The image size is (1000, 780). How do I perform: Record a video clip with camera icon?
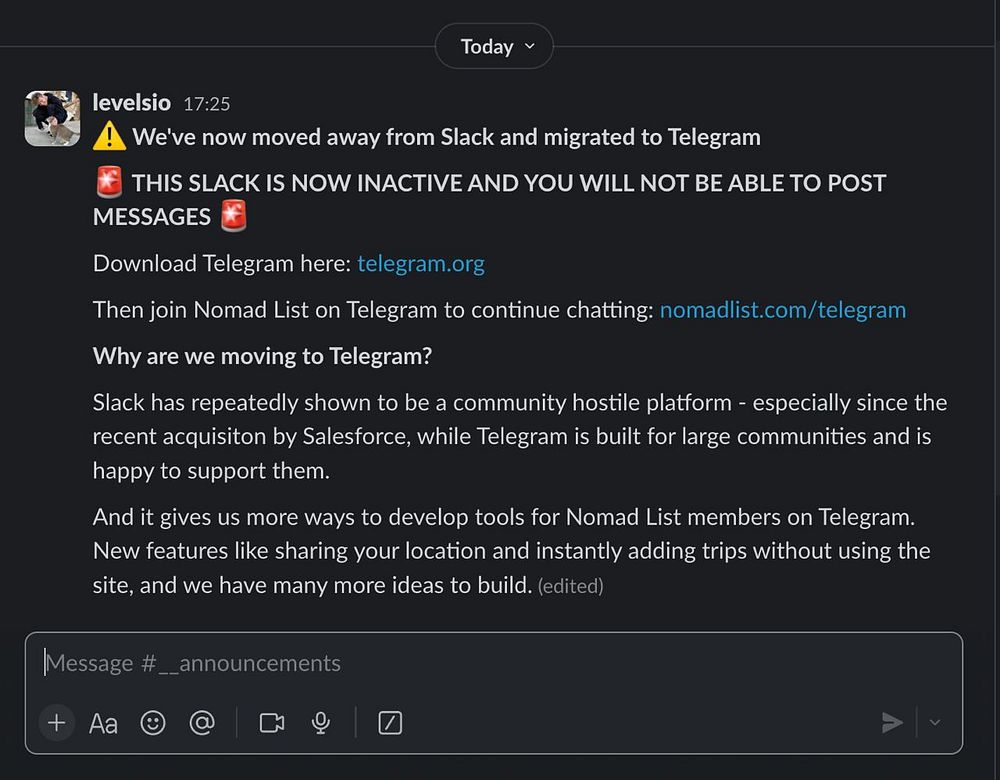(272, 722)
